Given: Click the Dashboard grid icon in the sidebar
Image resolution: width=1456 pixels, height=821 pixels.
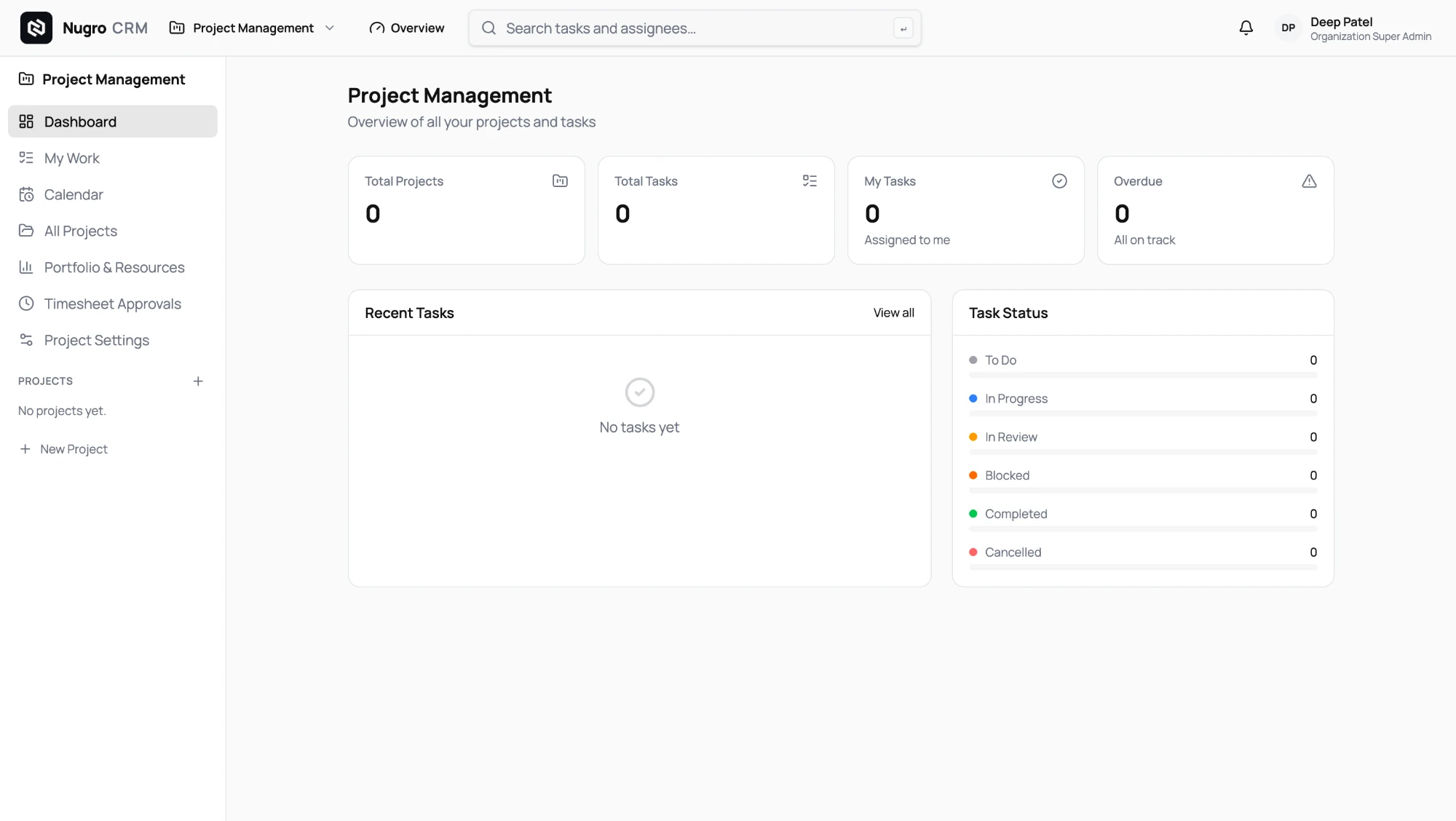Looking at the screenshot, I should click(x=26, y=122).
